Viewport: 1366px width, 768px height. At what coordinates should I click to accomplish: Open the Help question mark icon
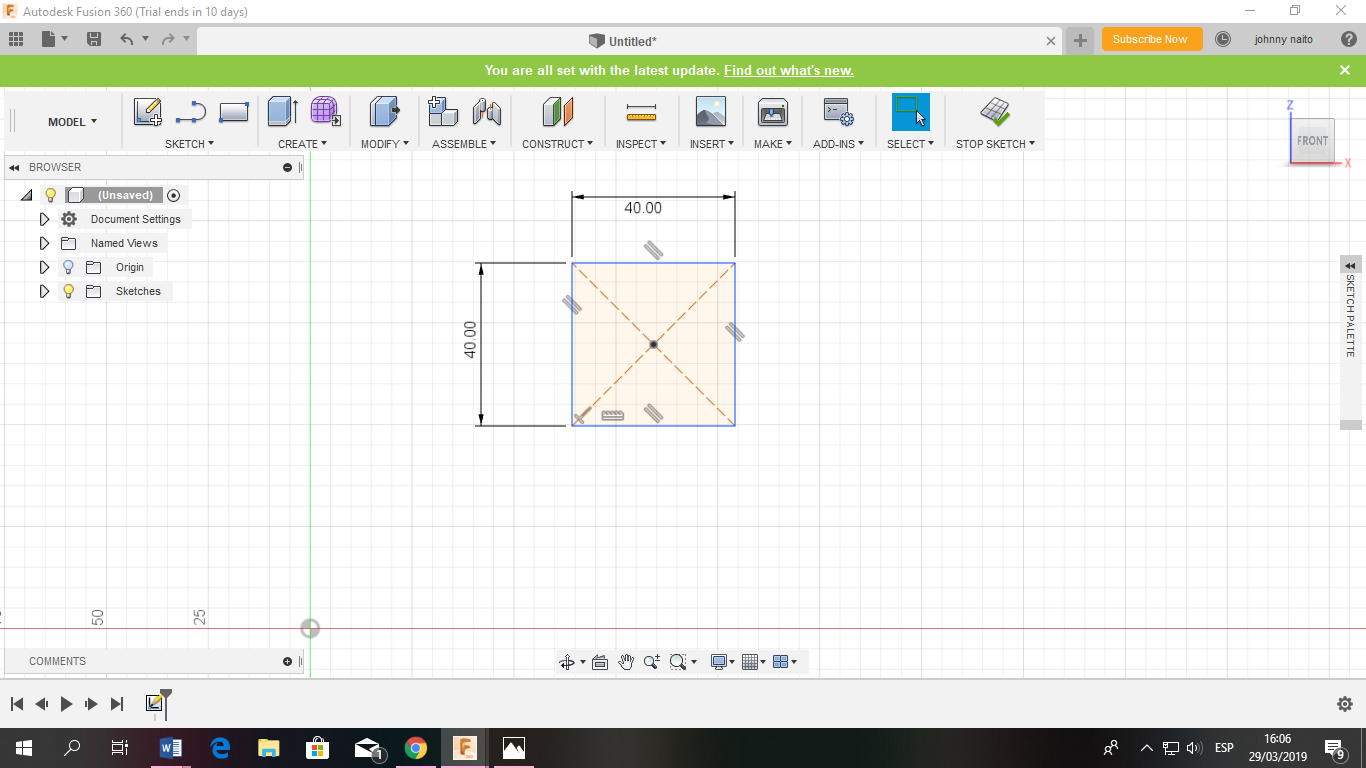tap(1348, 39)
